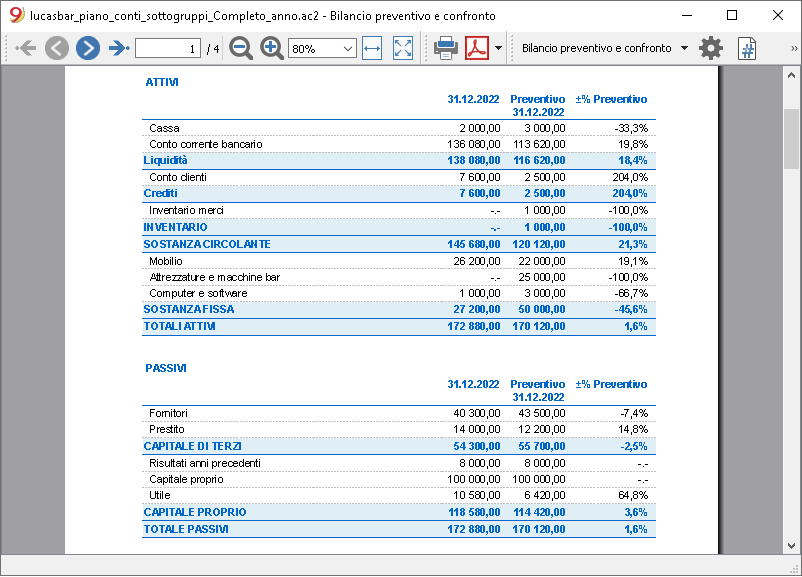Image resolution: width=802 pixels, height=577 pixels.
Task: Click the value 145 680,00
Action: click(474, 244)
